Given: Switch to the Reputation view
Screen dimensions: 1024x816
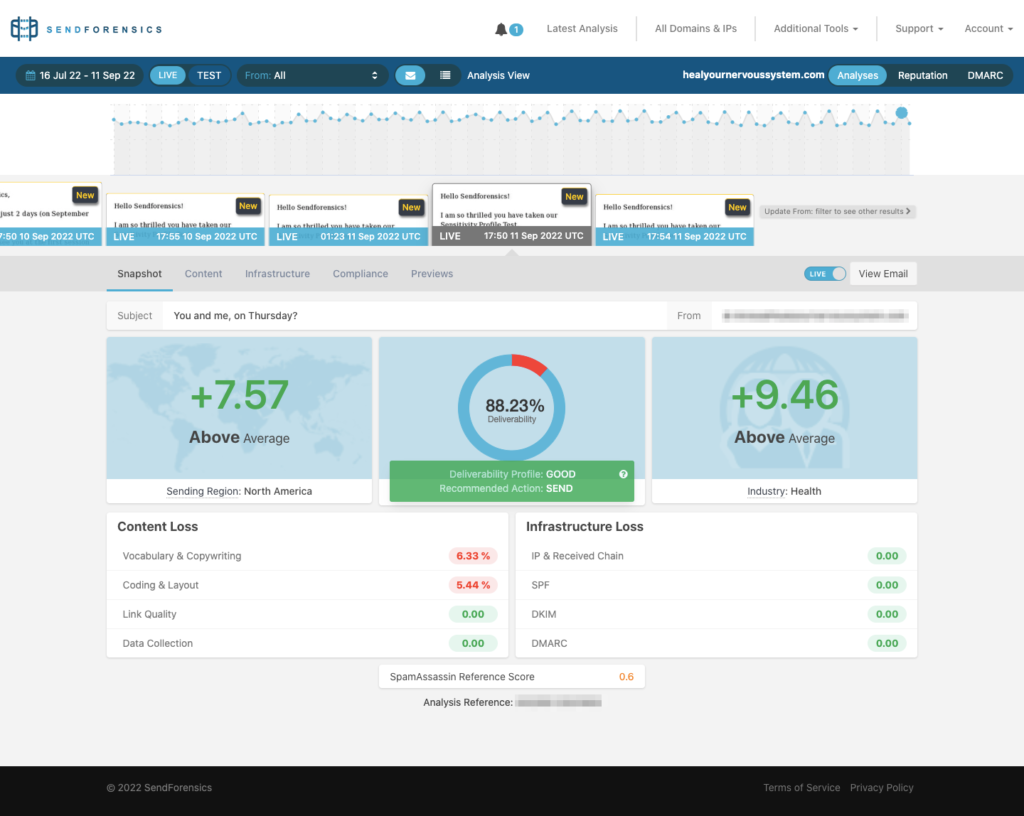Looking at the screenshot, I should click(922, 75).
